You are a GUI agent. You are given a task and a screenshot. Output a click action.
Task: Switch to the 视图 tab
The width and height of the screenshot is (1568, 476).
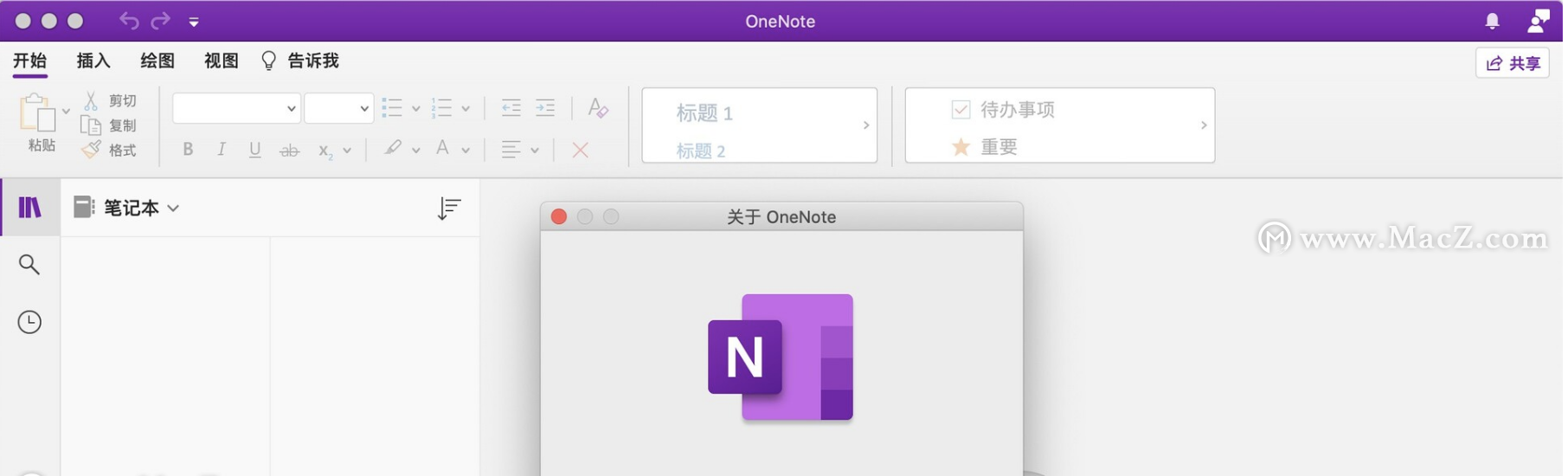pos(222,61)
